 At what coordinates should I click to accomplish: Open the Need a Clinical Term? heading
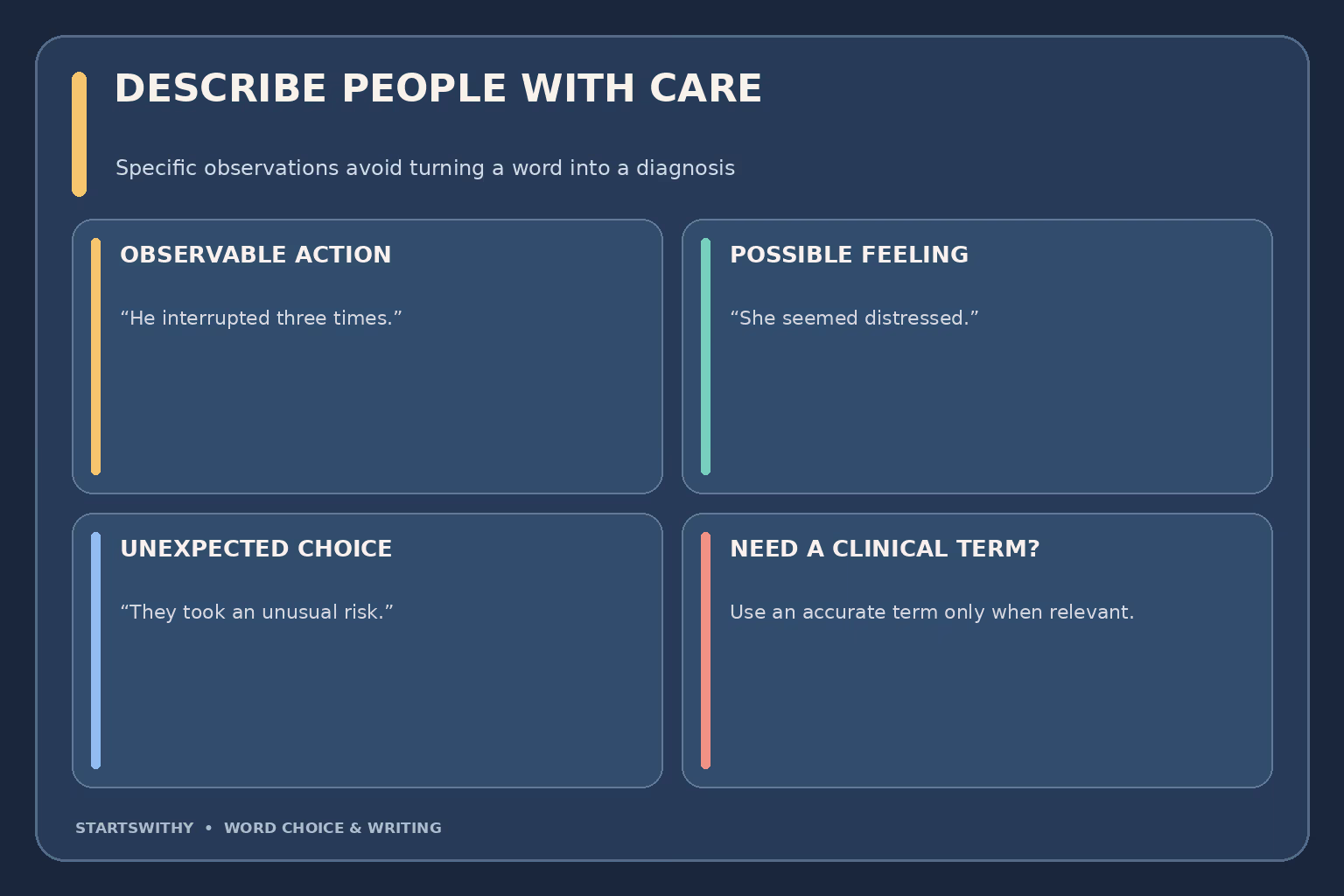[885, 549]
